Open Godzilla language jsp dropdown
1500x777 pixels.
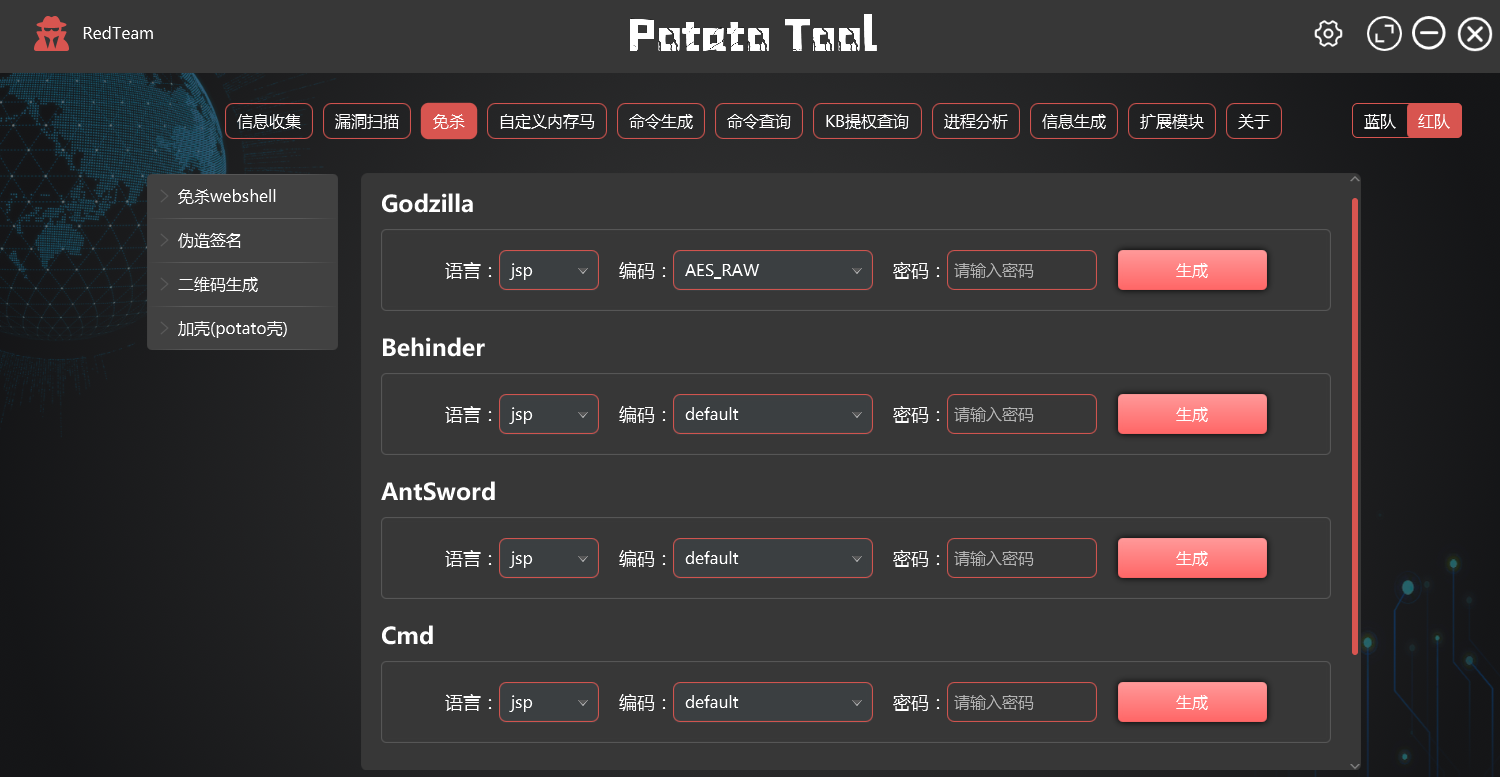click(x=549, y=270)
